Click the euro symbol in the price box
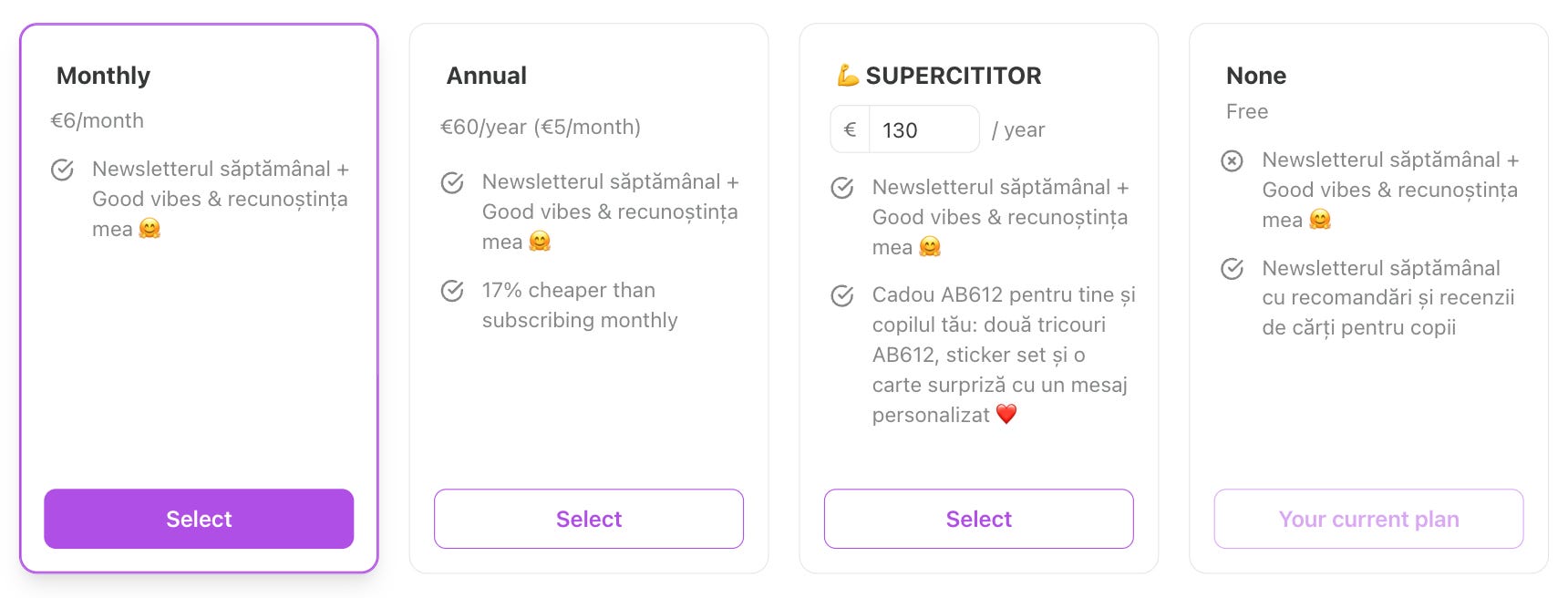 point(850,130)
